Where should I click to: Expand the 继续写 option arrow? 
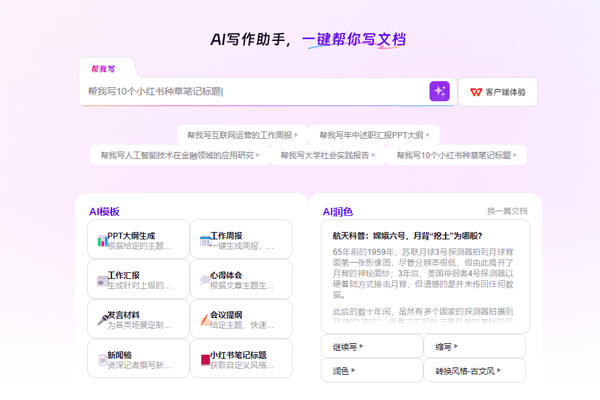(361, 346)
